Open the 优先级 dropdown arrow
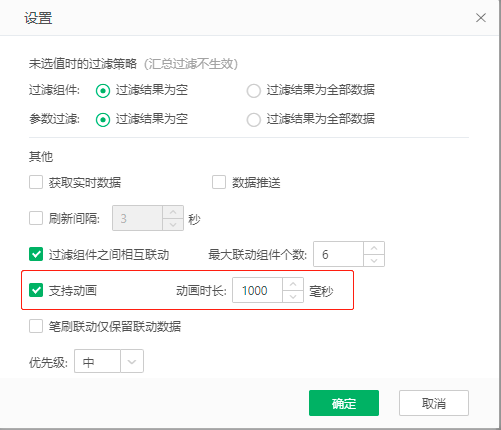 click(x=132, y=361)
